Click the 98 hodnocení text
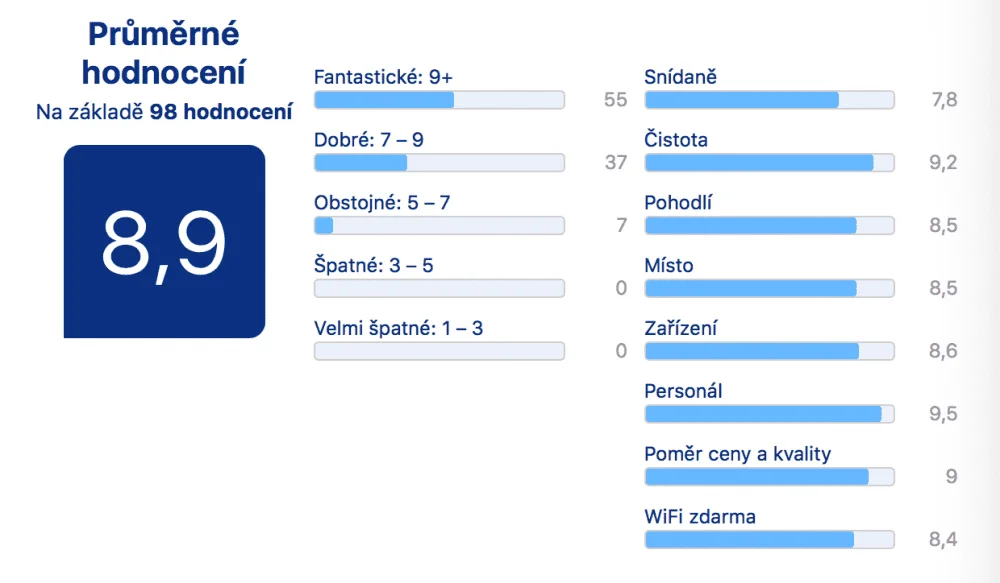Image resolution: width=1000 pixels, height=583 pixels. [x=221, y=112]
